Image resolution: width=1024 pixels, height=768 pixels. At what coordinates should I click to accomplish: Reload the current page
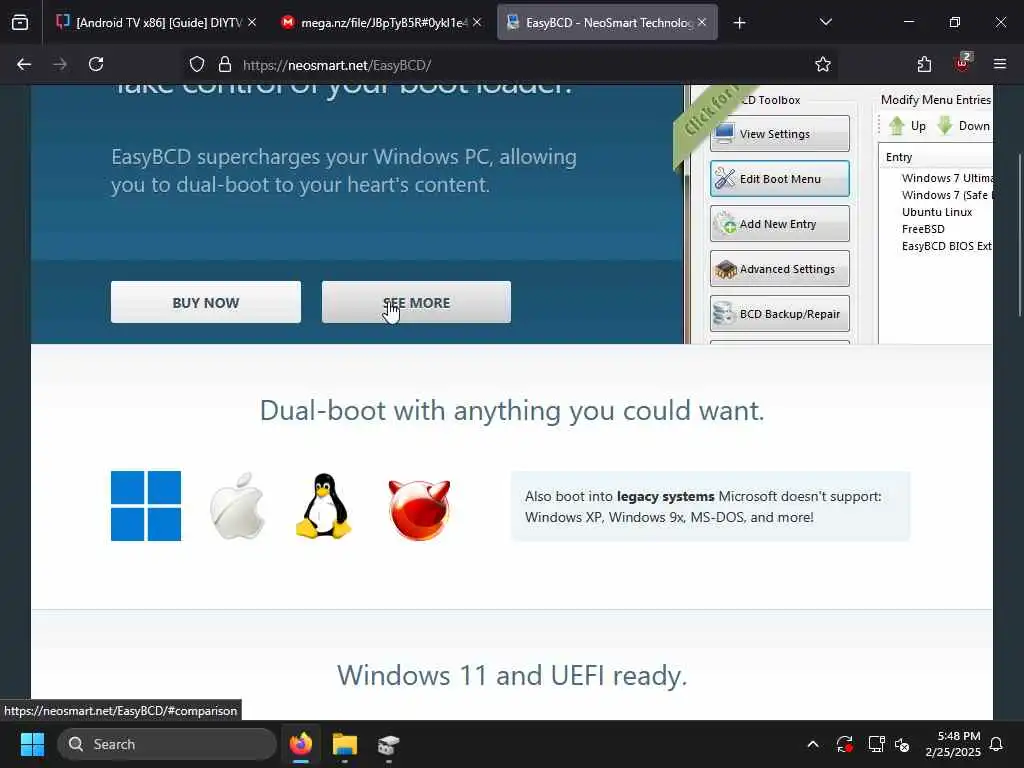click(x=96, y=64)
